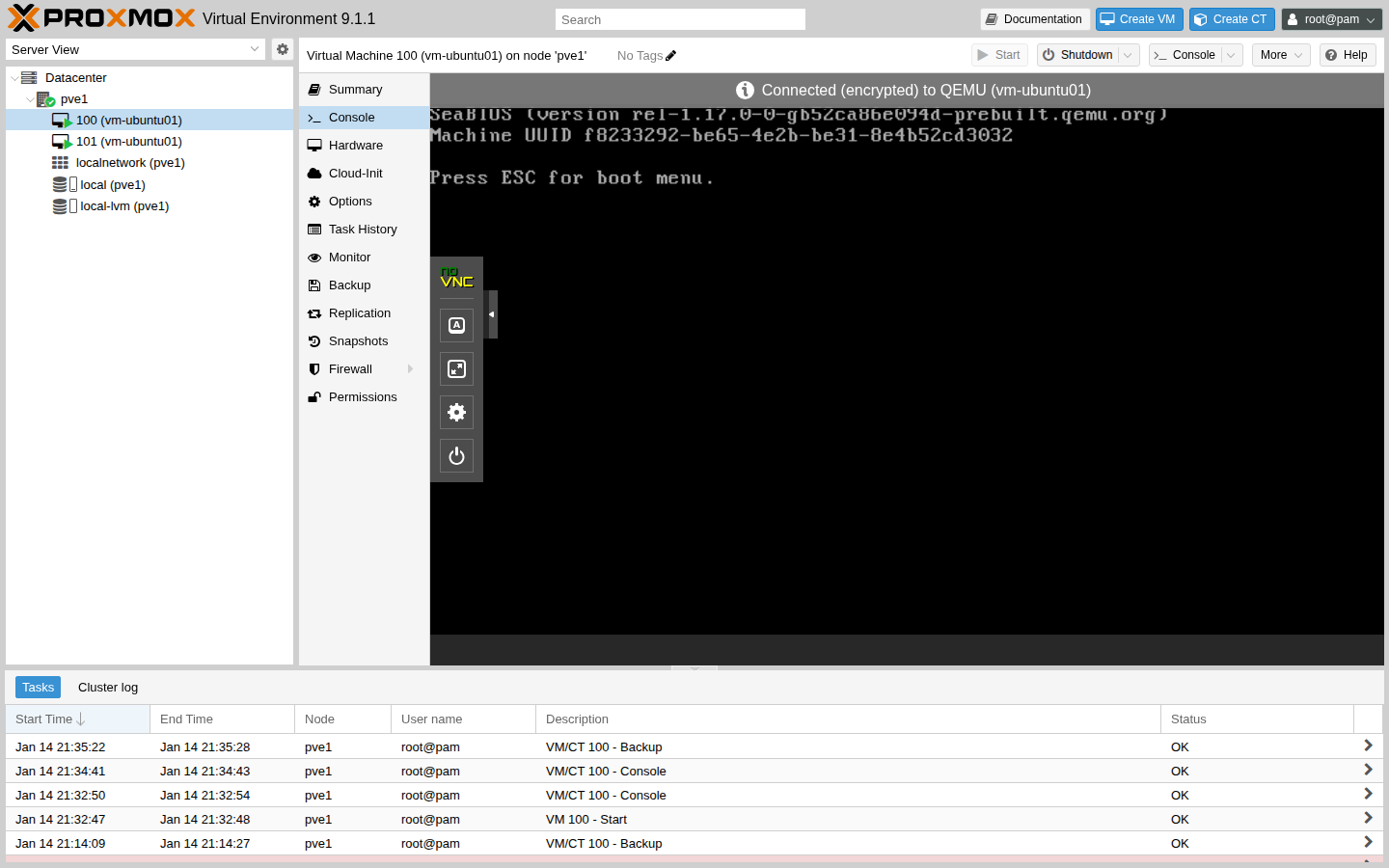1389x868 pixels.
Task: Expand details of the latest backup task
Action: tap(1367, 745)
